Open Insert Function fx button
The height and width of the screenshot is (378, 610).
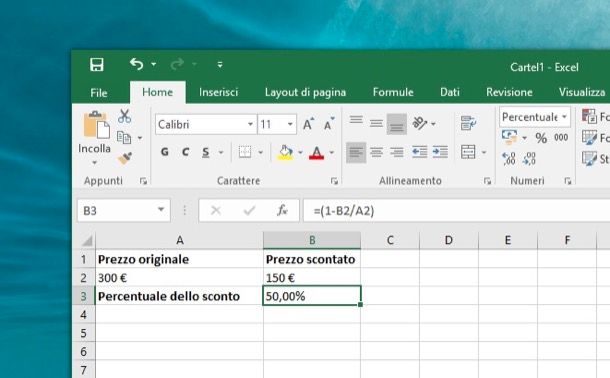pos(282,210)
